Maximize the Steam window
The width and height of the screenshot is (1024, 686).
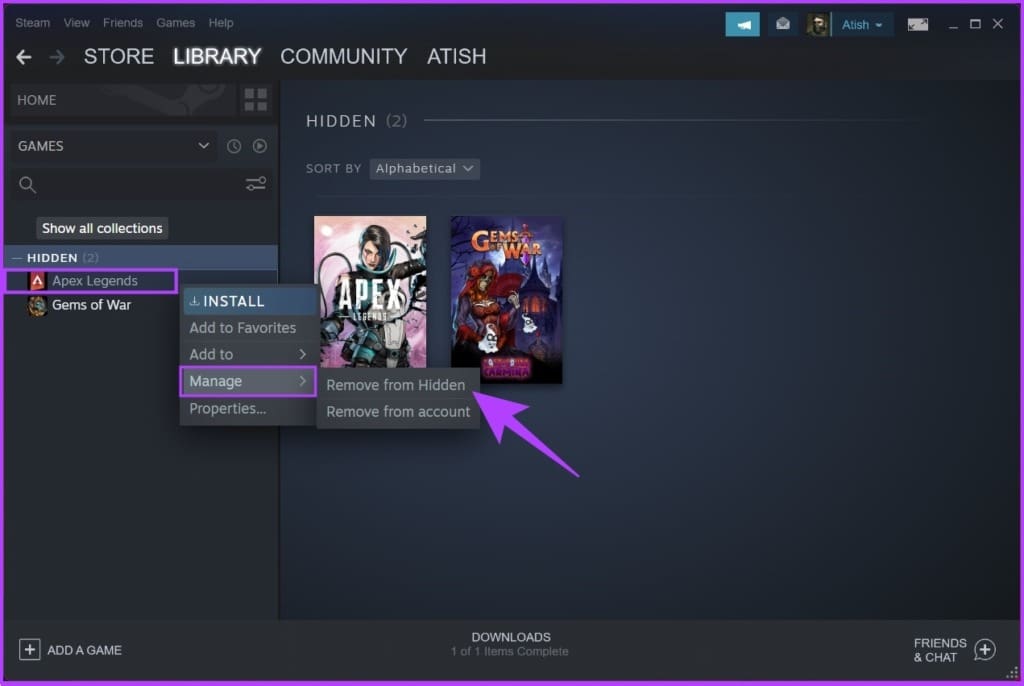coord(975,24)
